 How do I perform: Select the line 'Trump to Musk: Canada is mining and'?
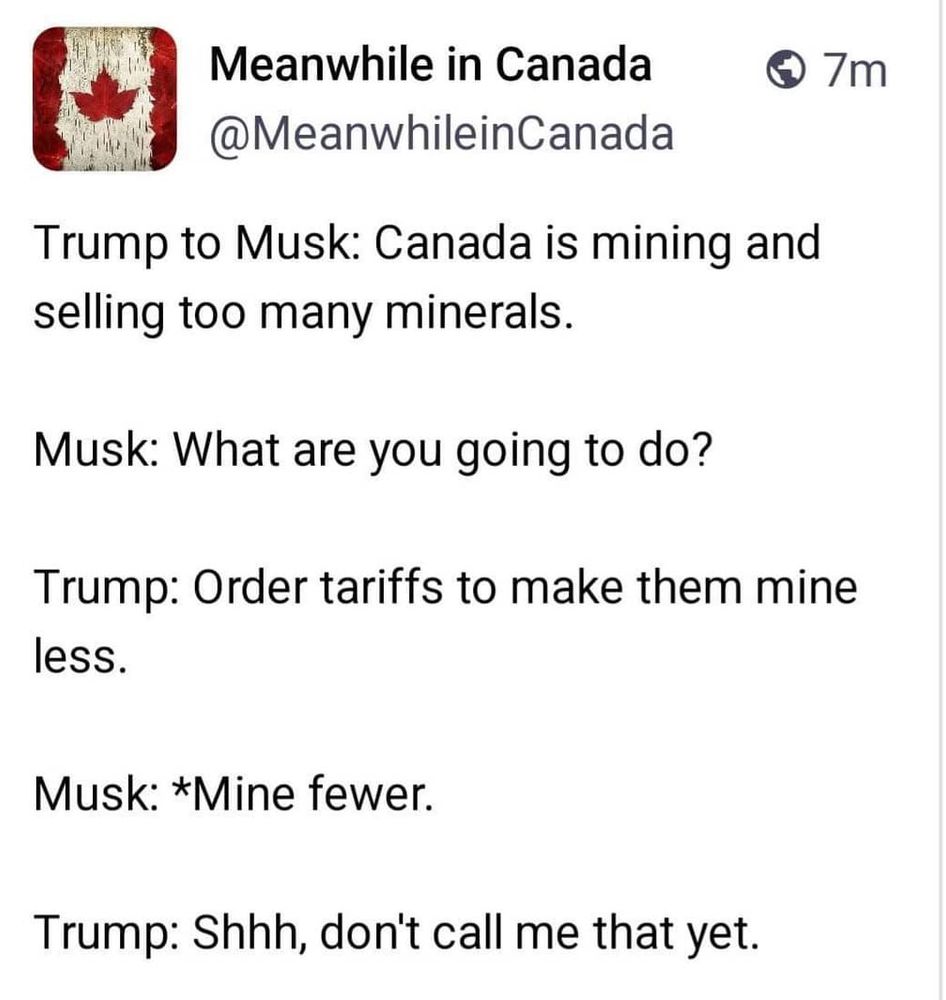pos(427,245)
